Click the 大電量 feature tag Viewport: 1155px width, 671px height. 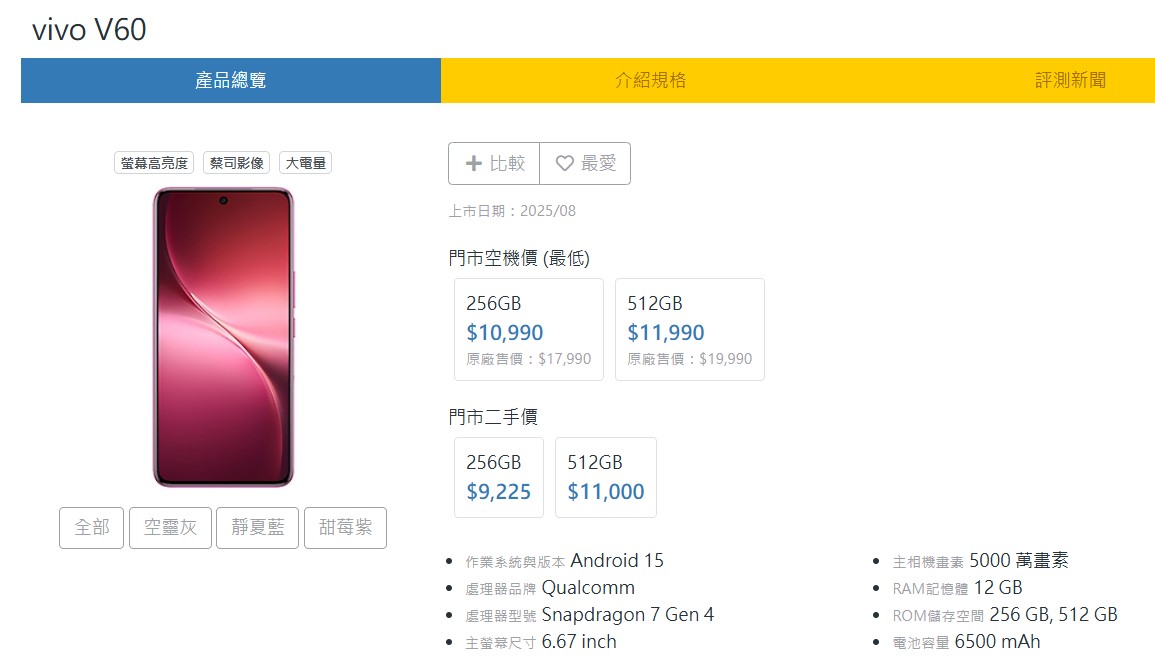click(305, 163)
